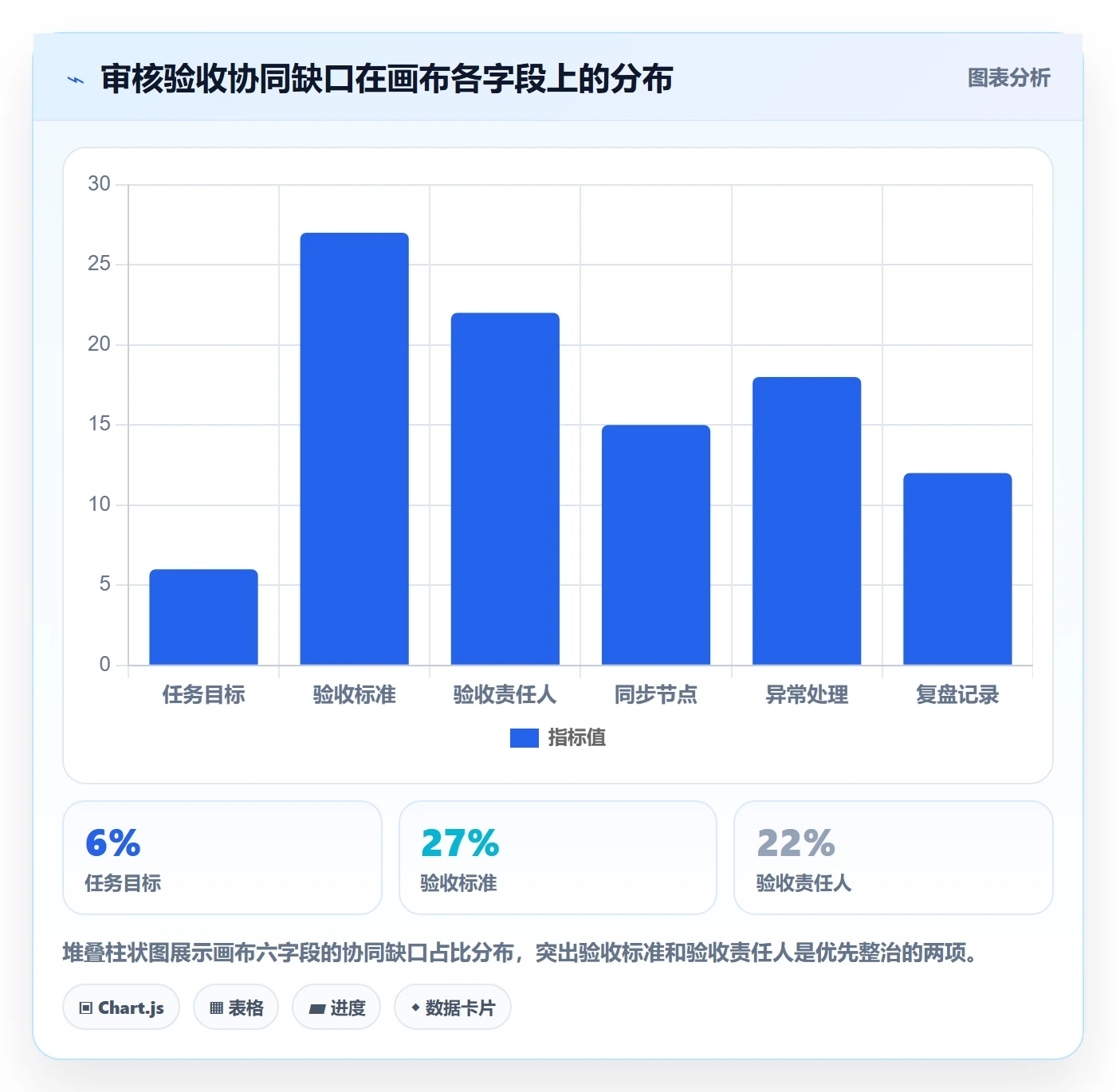Click the y-axis value 30
This screenshot has height=1092, width=1116.
[x=99, y=184]
